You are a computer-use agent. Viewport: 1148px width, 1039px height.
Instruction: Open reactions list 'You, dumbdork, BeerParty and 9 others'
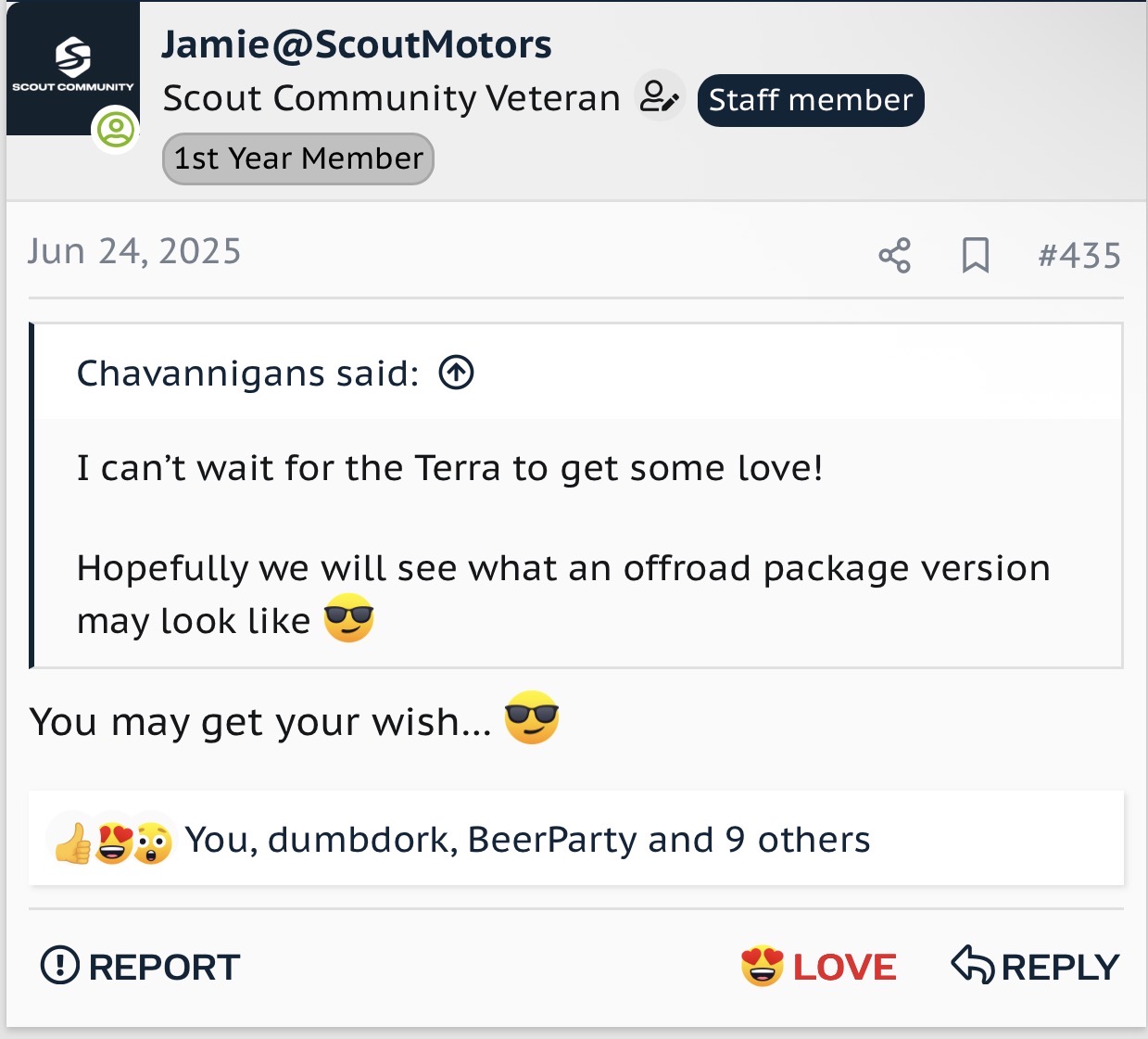[527, 840]
